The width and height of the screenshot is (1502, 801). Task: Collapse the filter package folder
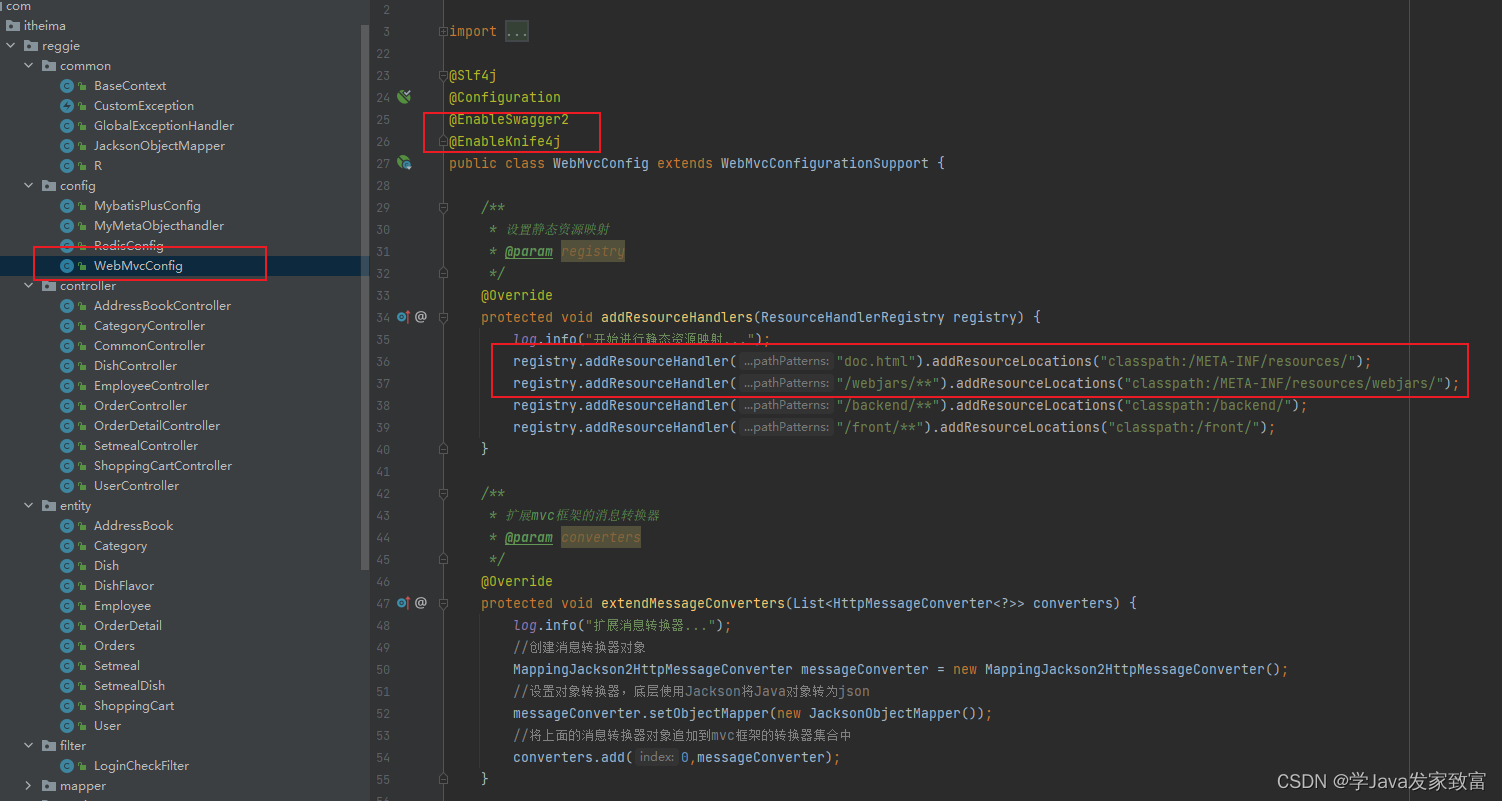point(29,746)
